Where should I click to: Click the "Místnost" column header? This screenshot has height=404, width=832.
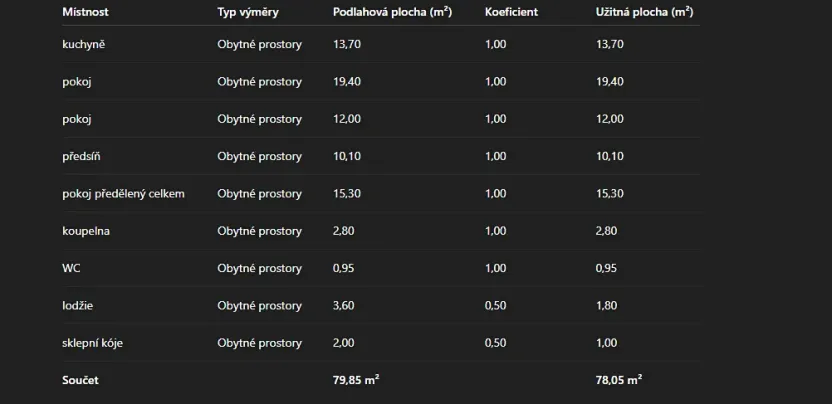click(86, 12)
